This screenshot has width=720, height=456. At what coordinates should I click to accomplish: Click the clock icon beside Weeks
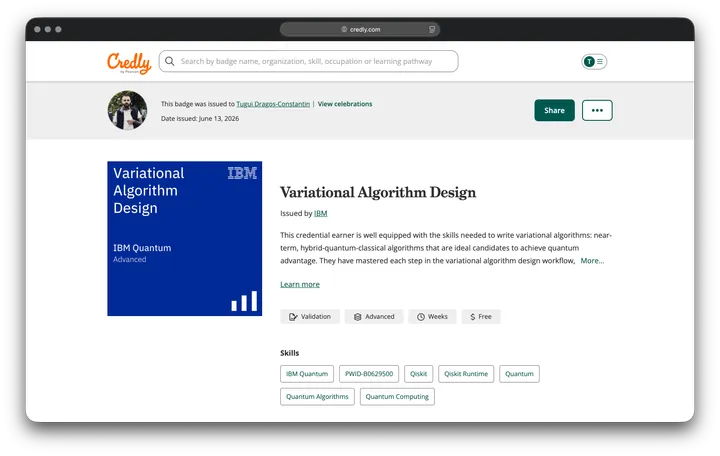pyautogui.click(x=421, y=317)
